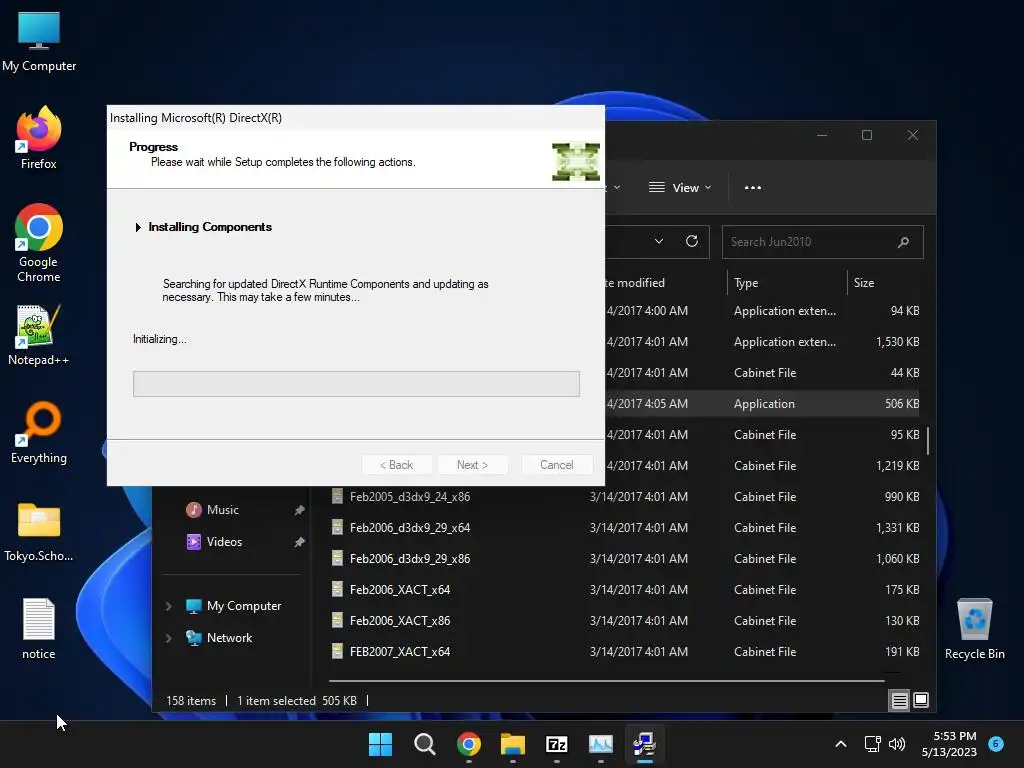Open the Windows Start menu
Screen dimensions: 1024x768
[x=380, y=744]
